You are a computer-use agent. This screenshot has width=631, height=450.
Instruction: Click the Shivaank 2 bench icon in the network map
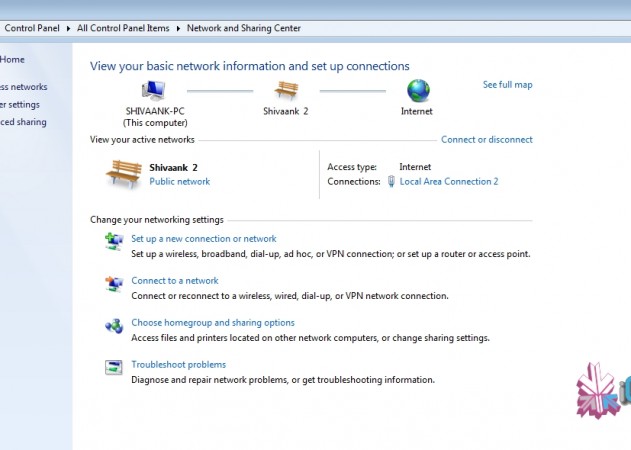click(286, 91)
